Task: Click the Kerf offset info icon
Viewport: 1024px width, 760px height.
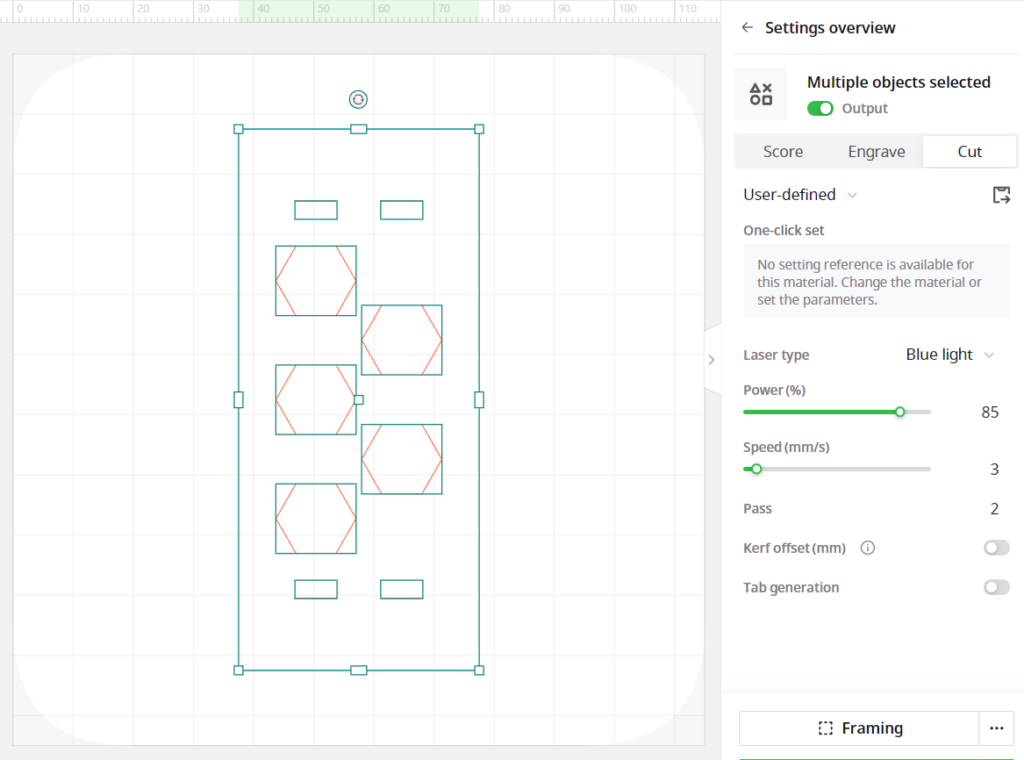Action: 867,548
